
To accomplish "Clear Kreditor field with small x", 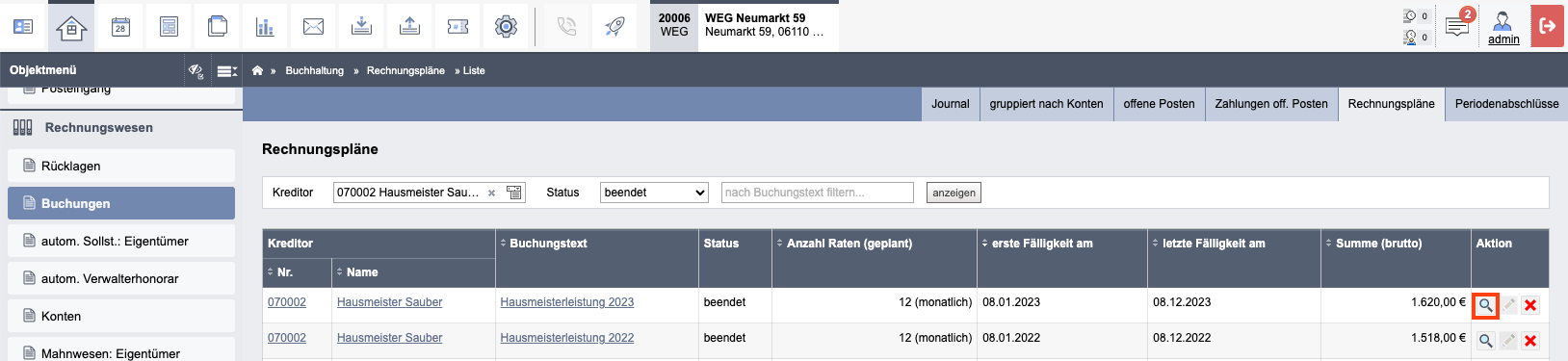I will pyautogui.click(x=491, y=193).
